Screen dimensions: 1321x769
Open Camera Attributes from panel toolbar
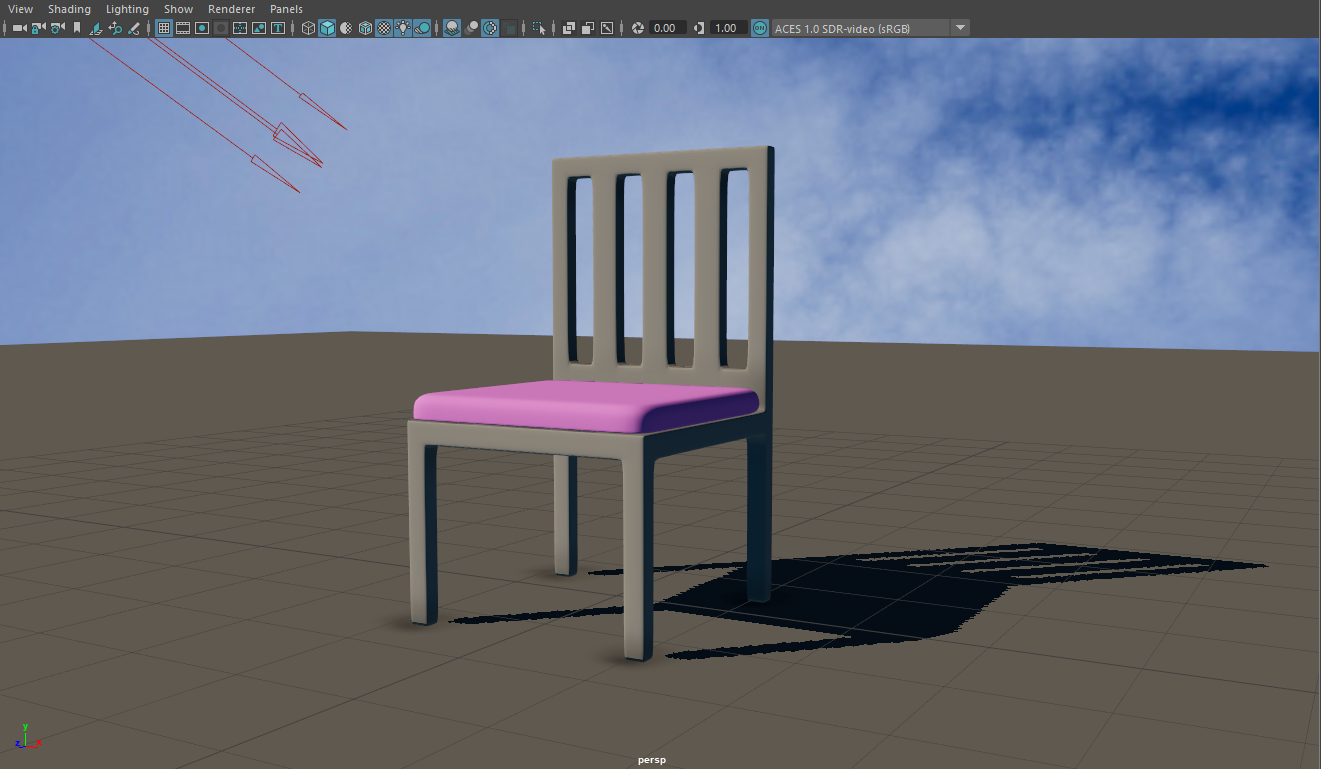57,28
